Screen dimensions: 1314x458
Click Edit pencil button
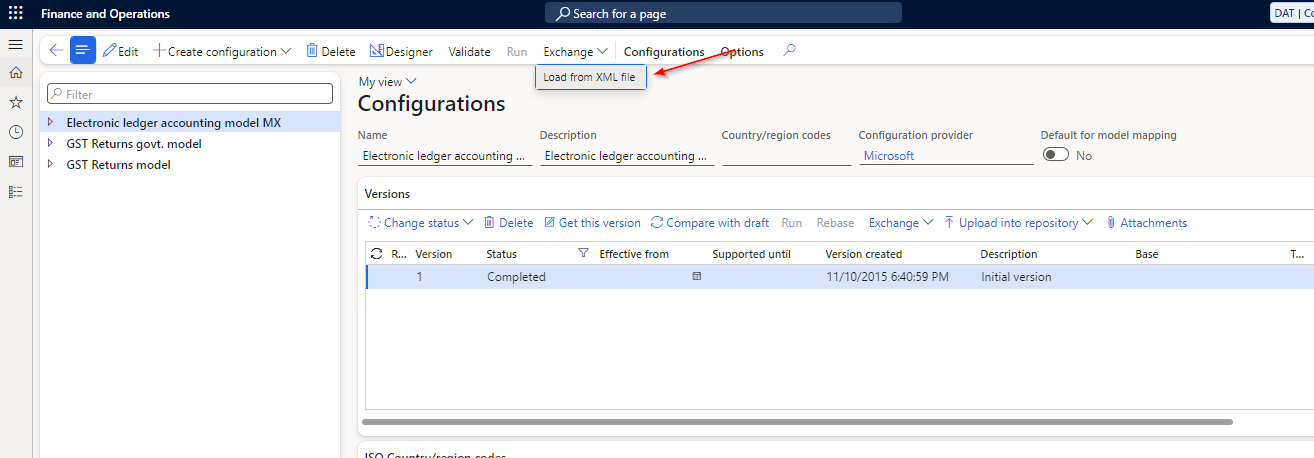pos(121,51)
